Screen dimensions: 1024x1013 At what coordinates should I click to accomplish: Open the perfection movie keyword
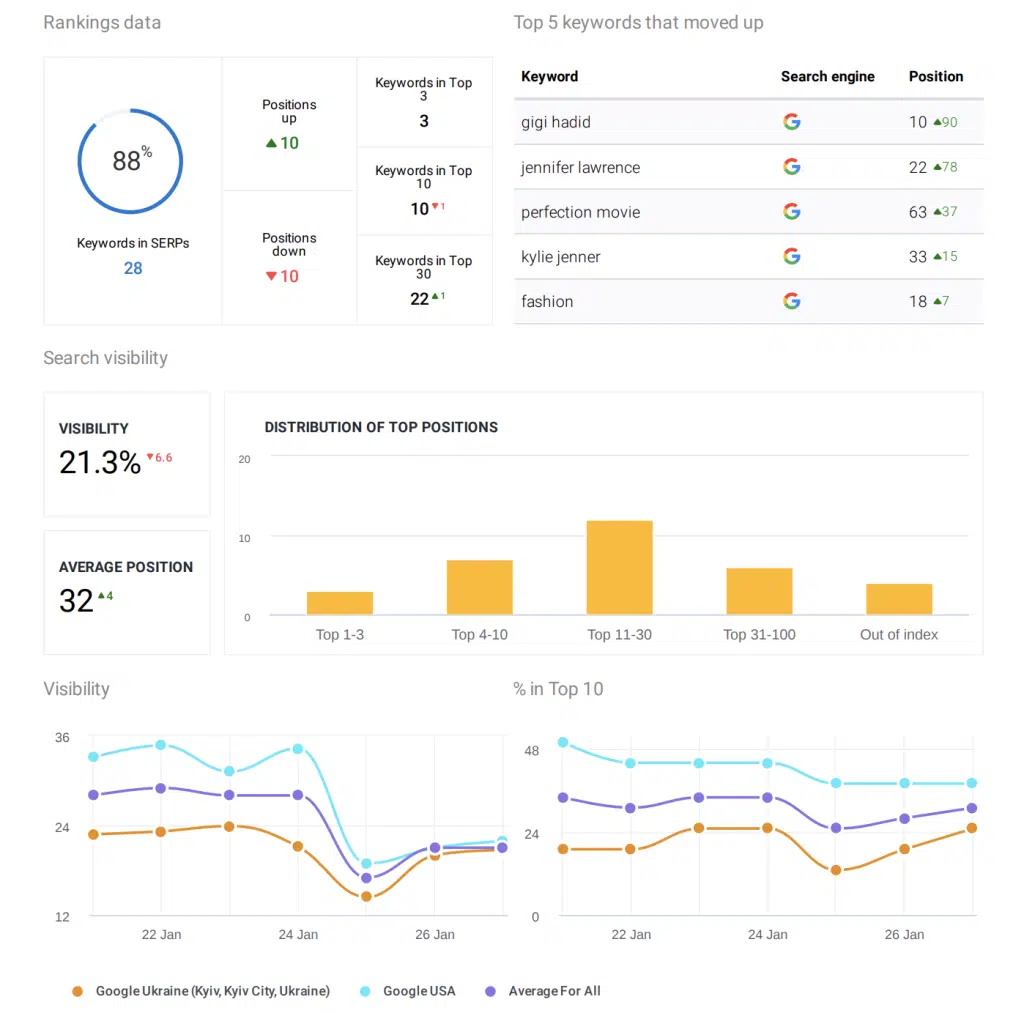[581, 212]
